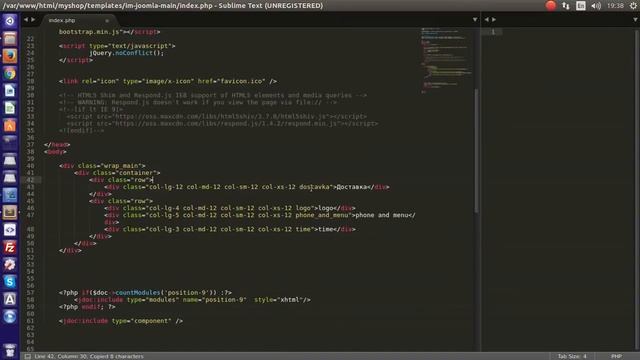
Task: Click 'position-9' name attribute on line 58
Action: (224, 300)
